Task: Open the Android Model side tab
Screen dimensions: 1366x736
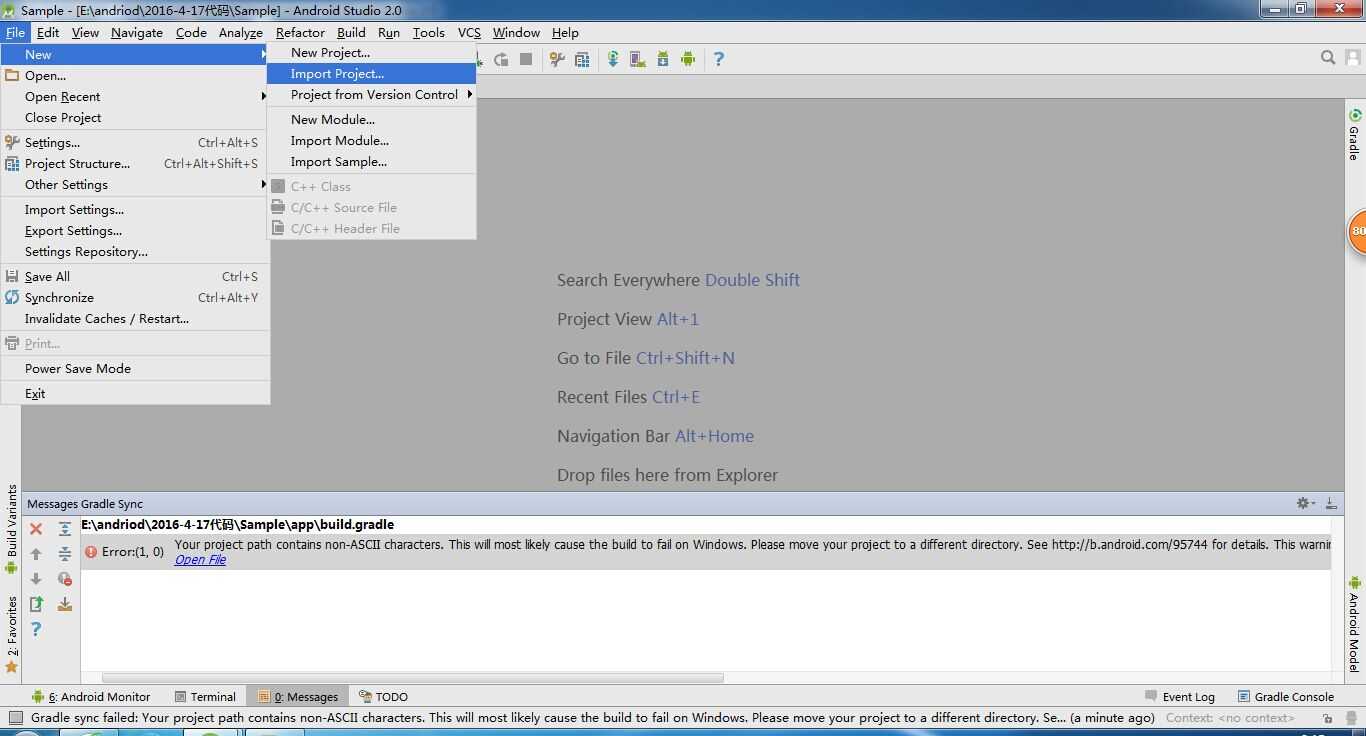Action: [x=1355, y=624]
